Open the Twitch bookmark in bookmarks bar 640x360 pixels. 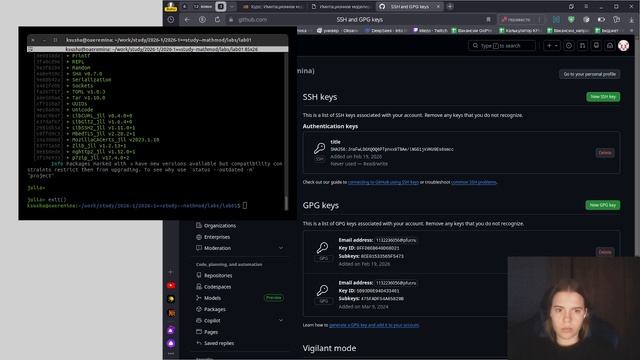click(430, 31)
